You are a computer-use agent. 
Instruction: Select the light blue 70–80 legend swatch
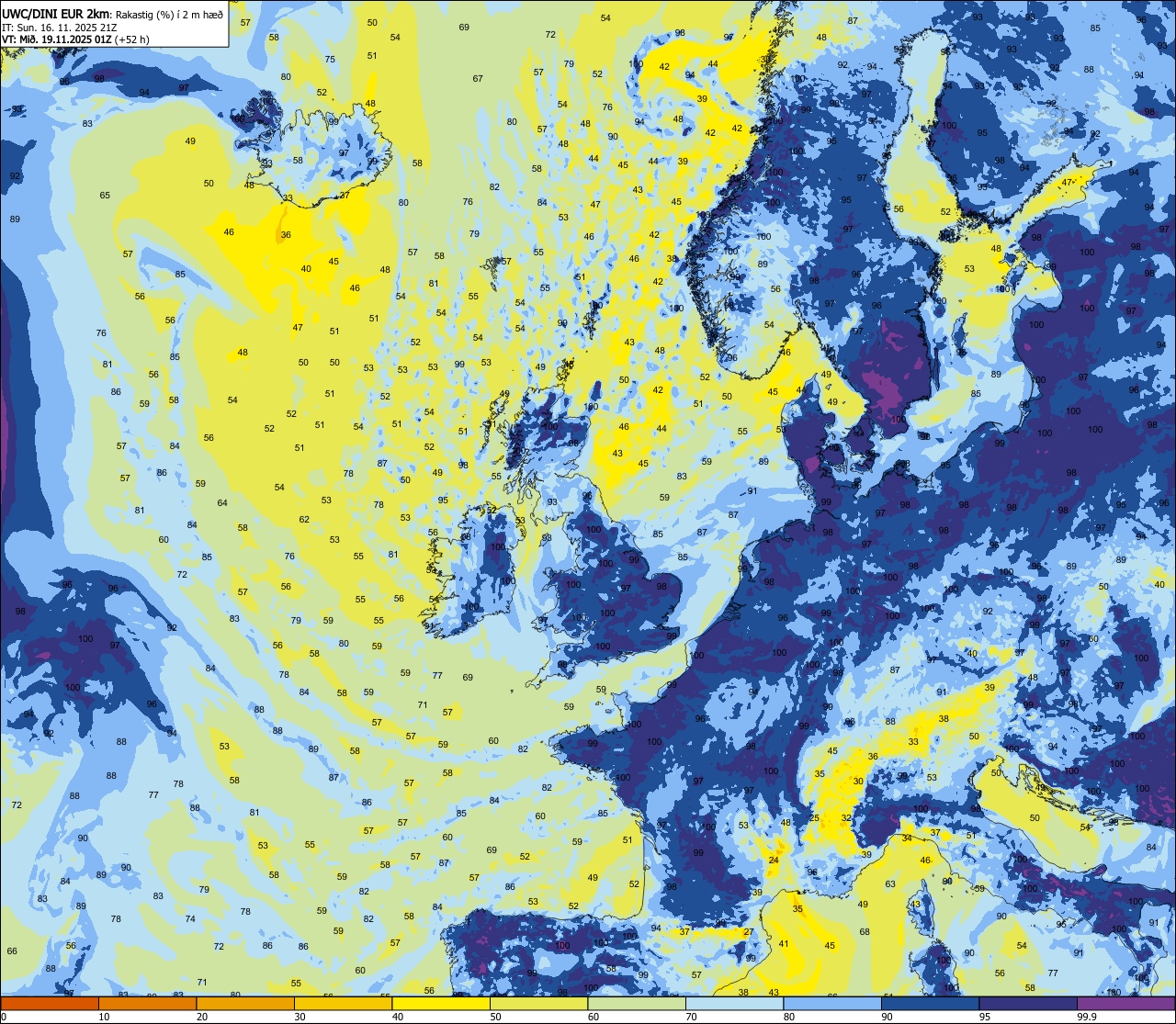(x=734, y=1004)
